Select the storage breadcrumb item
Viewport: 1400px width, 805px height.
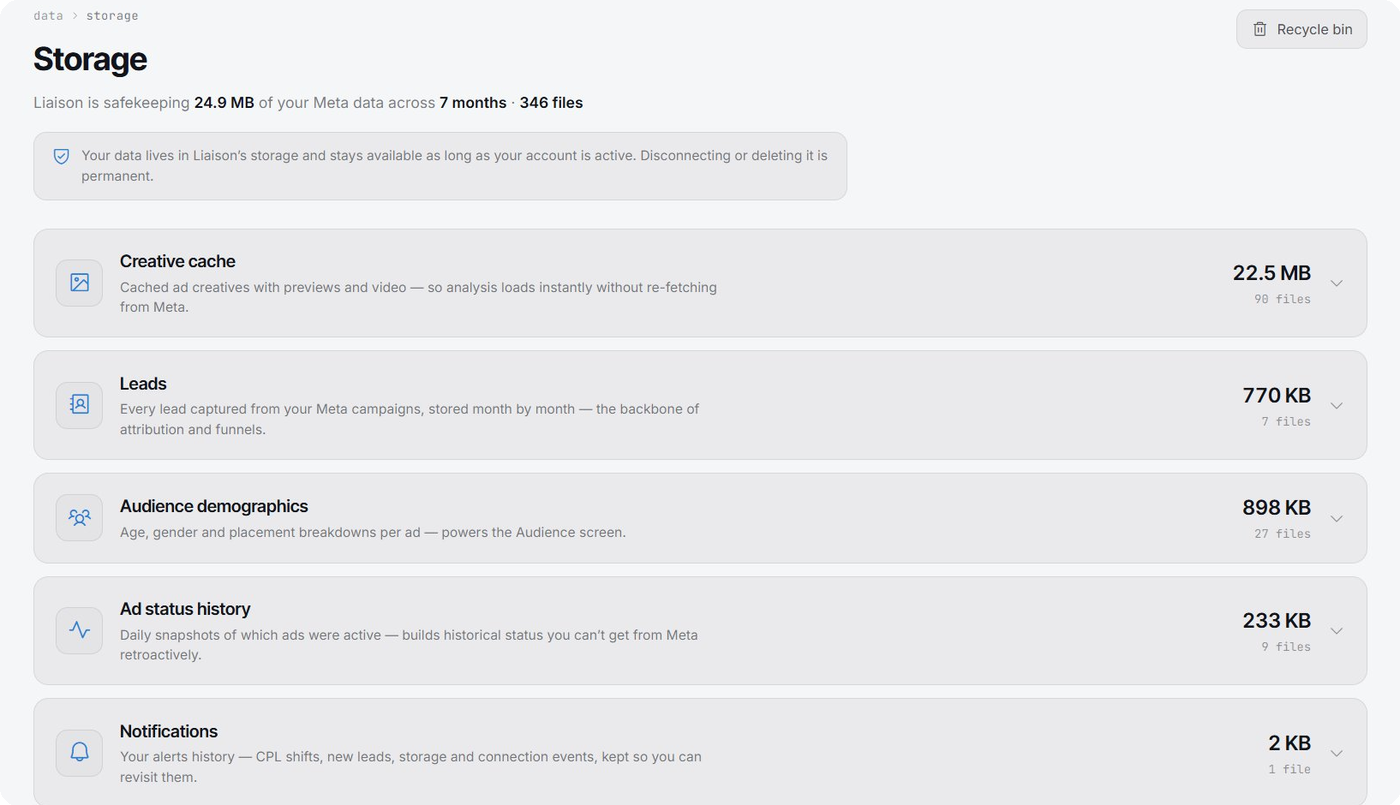[112, 16]
